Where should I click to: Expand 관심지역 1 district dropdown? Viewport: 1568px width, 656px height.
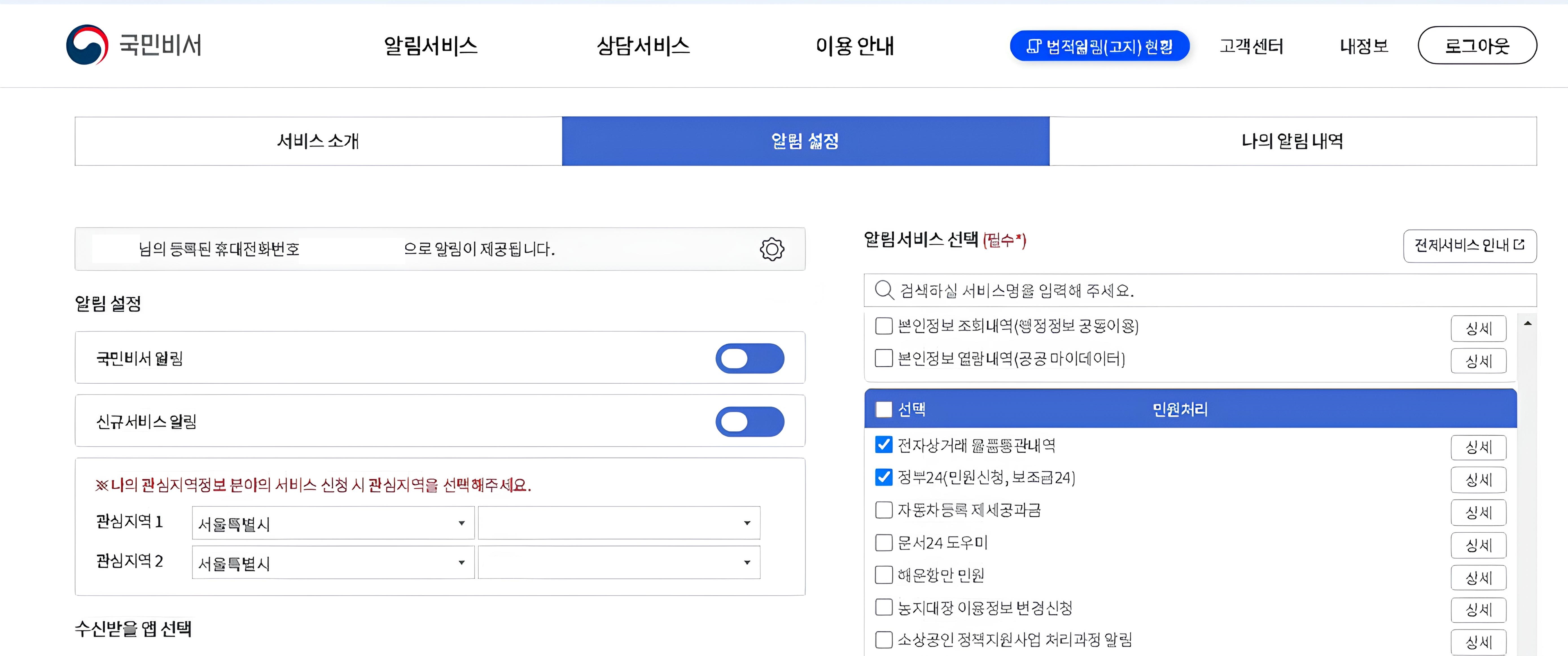point(618,523)
